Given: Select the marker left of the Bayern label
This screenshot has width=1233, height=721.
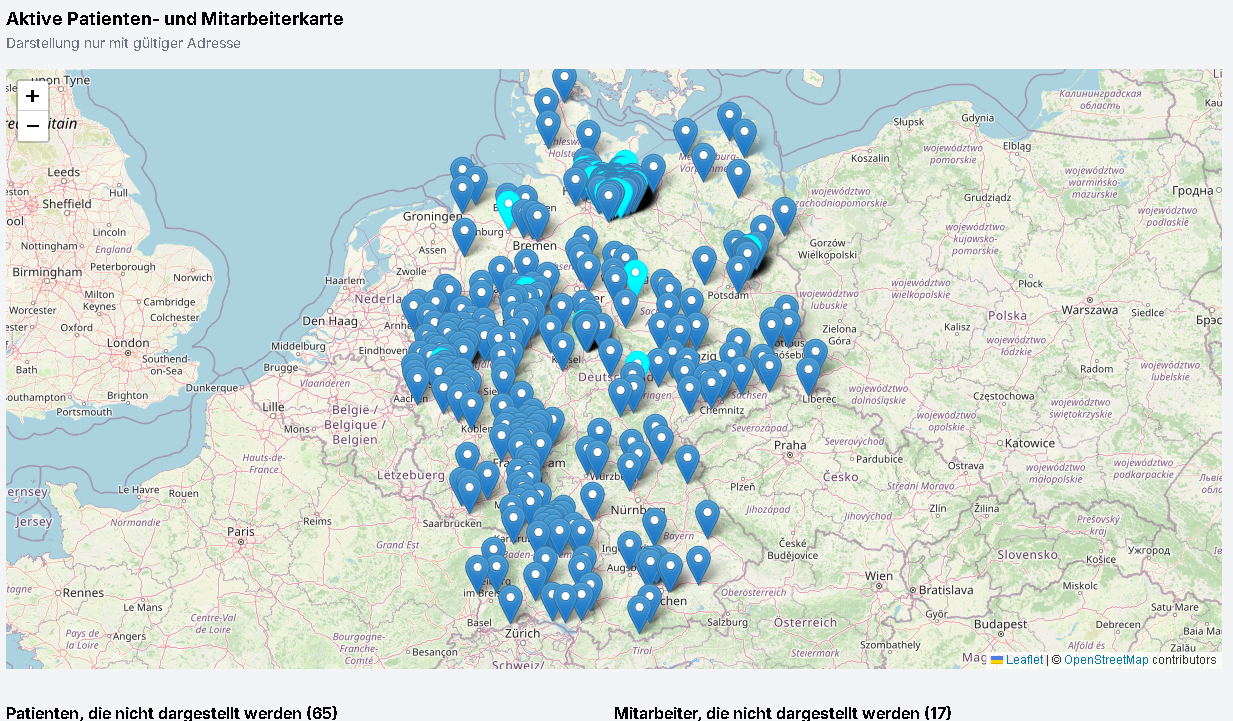Looking at the screenshot, I should [654, 526].
